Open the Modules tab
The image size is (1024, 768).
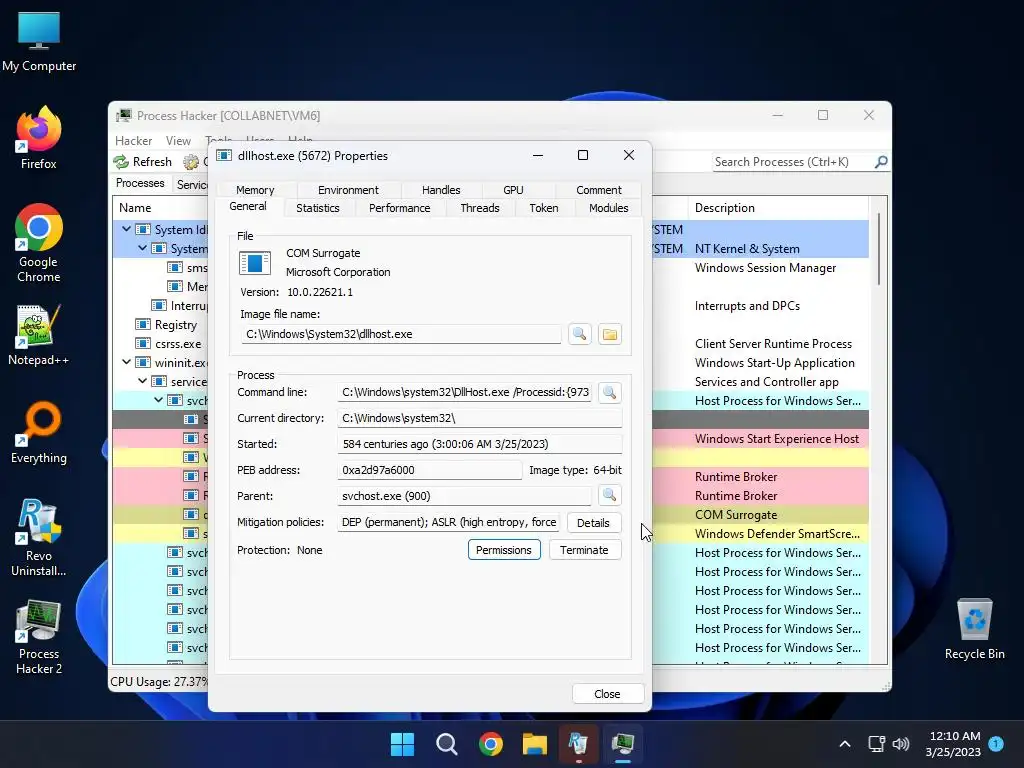608,208
